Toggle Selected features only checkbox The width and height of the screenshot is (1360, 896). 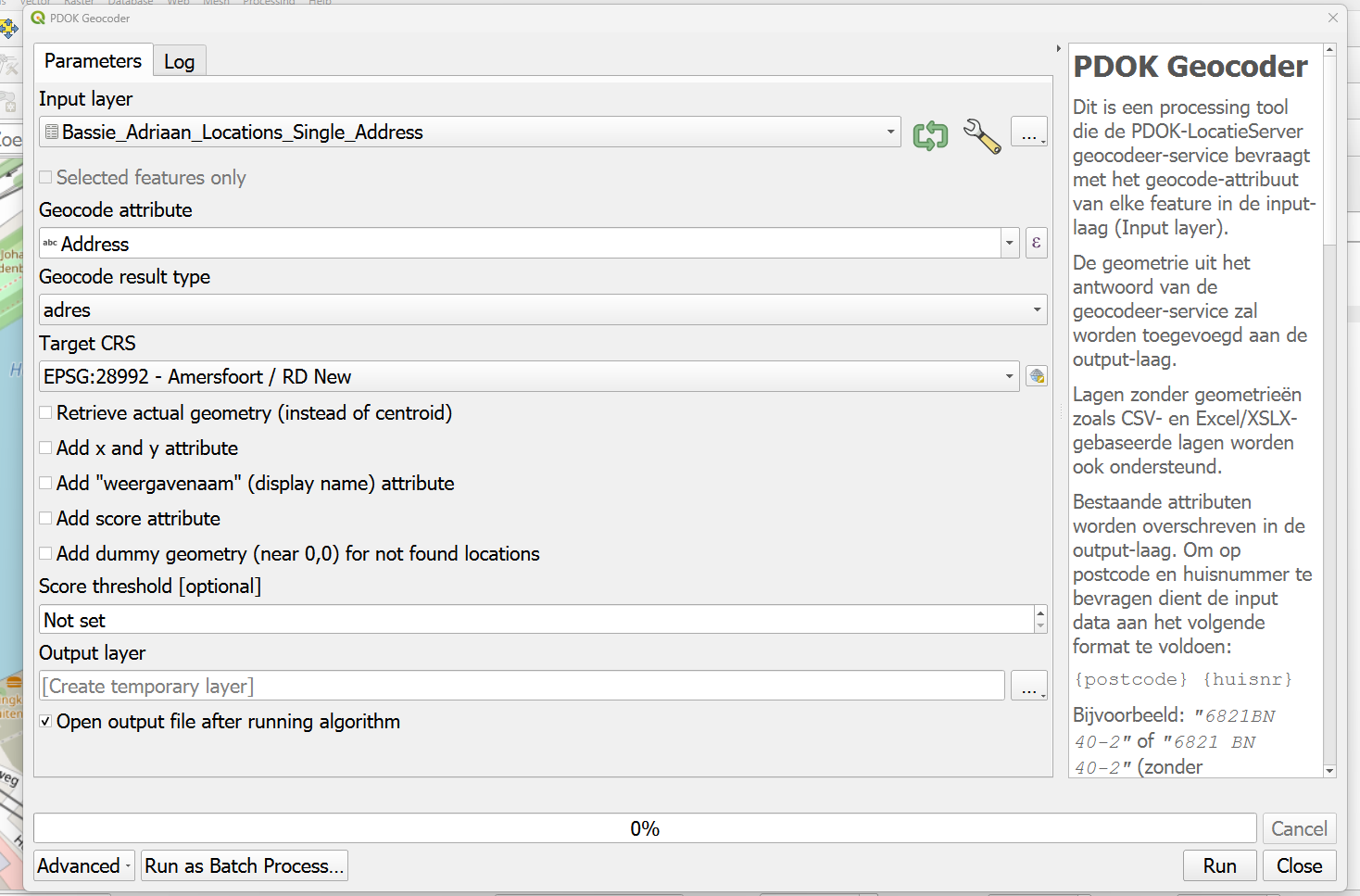click(x=45, y=177)
